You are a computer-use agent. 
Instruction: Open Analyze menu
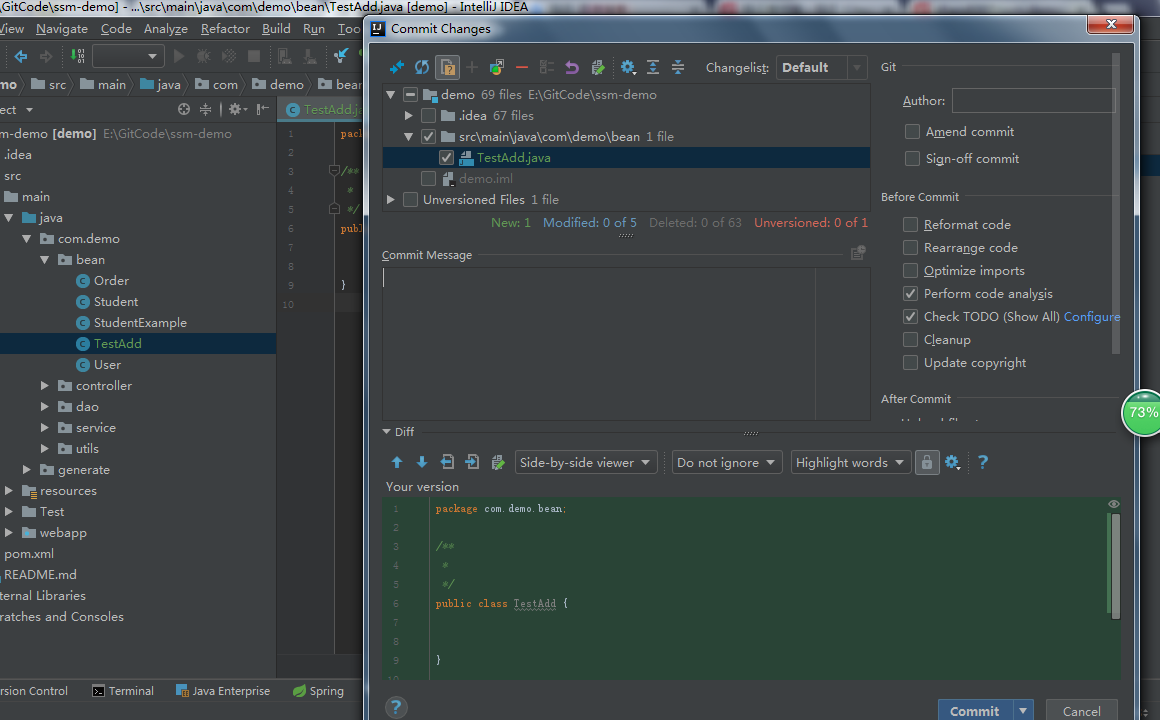[x=166, y=29]
